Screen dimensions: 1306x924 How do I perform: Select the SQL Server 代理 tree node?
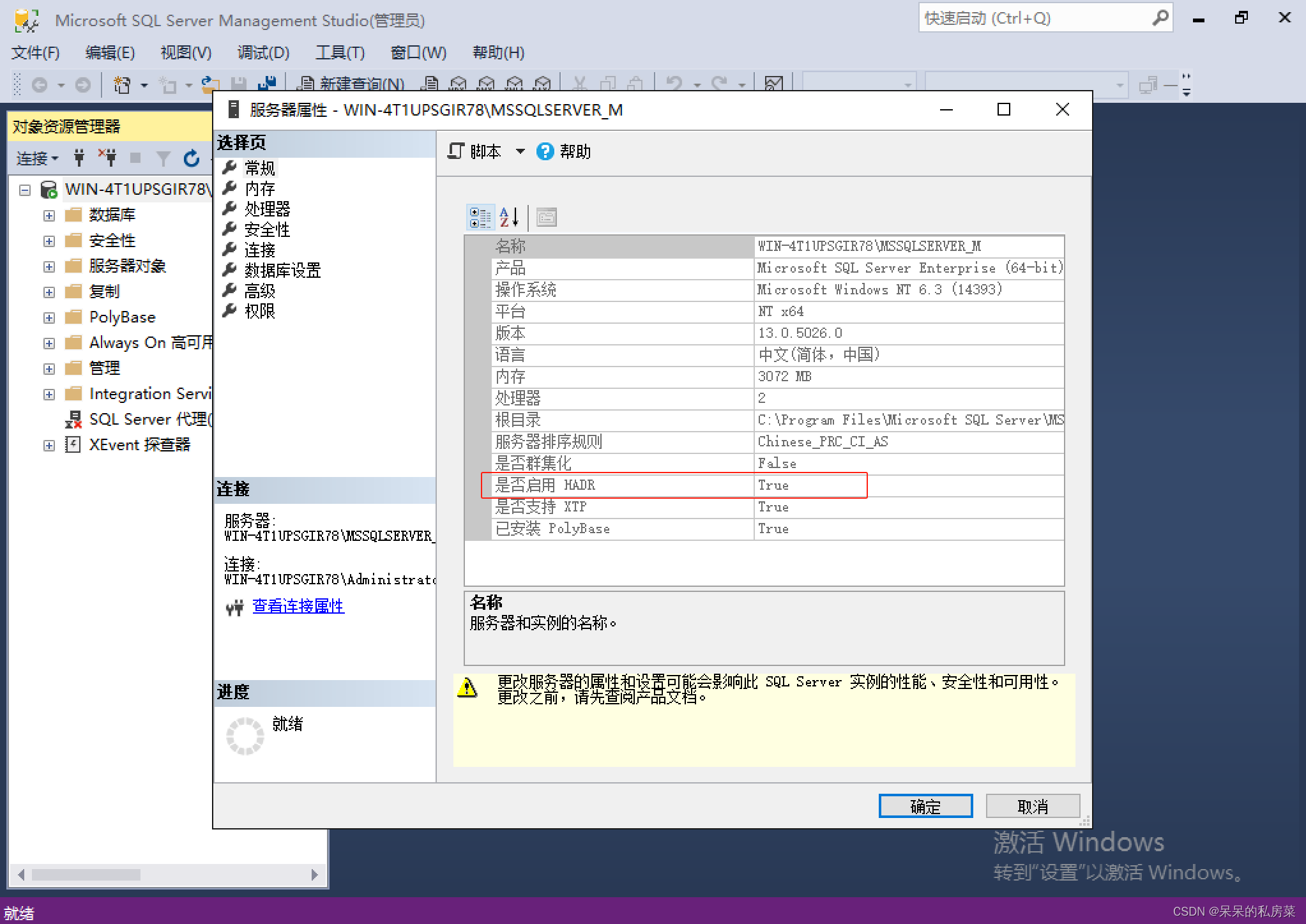(151, 420)
